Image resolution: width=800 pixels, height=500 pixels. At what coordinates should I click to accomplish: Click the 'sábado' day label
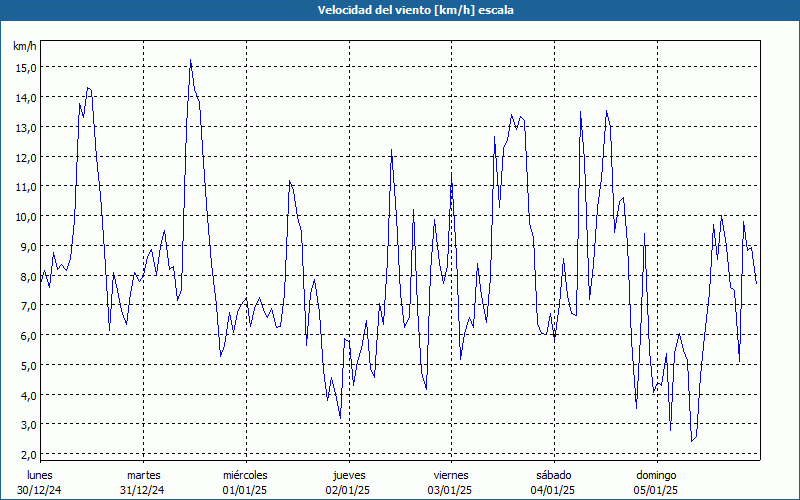[554, 475]
